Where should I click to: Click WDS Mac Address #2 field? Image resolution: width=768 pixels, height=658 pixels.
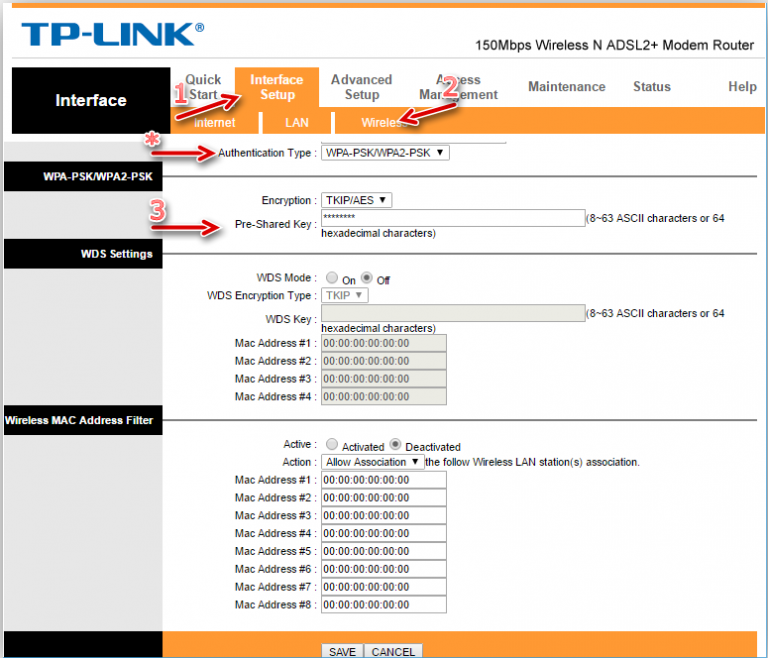384,361
